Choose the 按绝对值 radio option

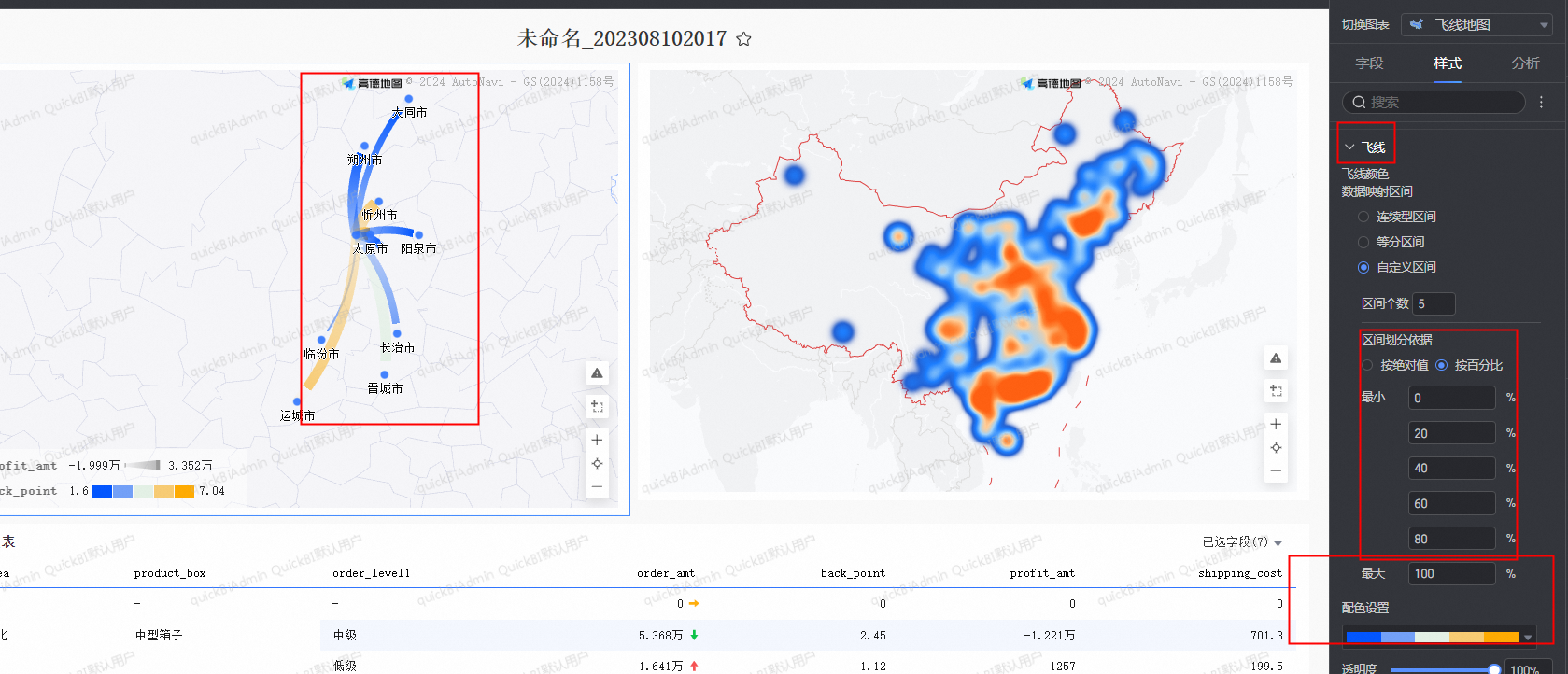coord(1368,365)
